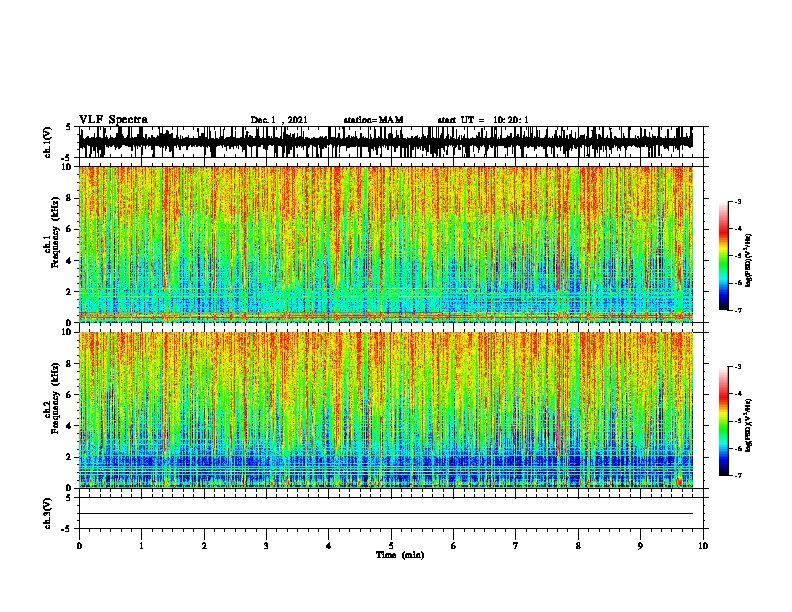Click inside the ch.2 frequency spectrogram

click(386, 410)
